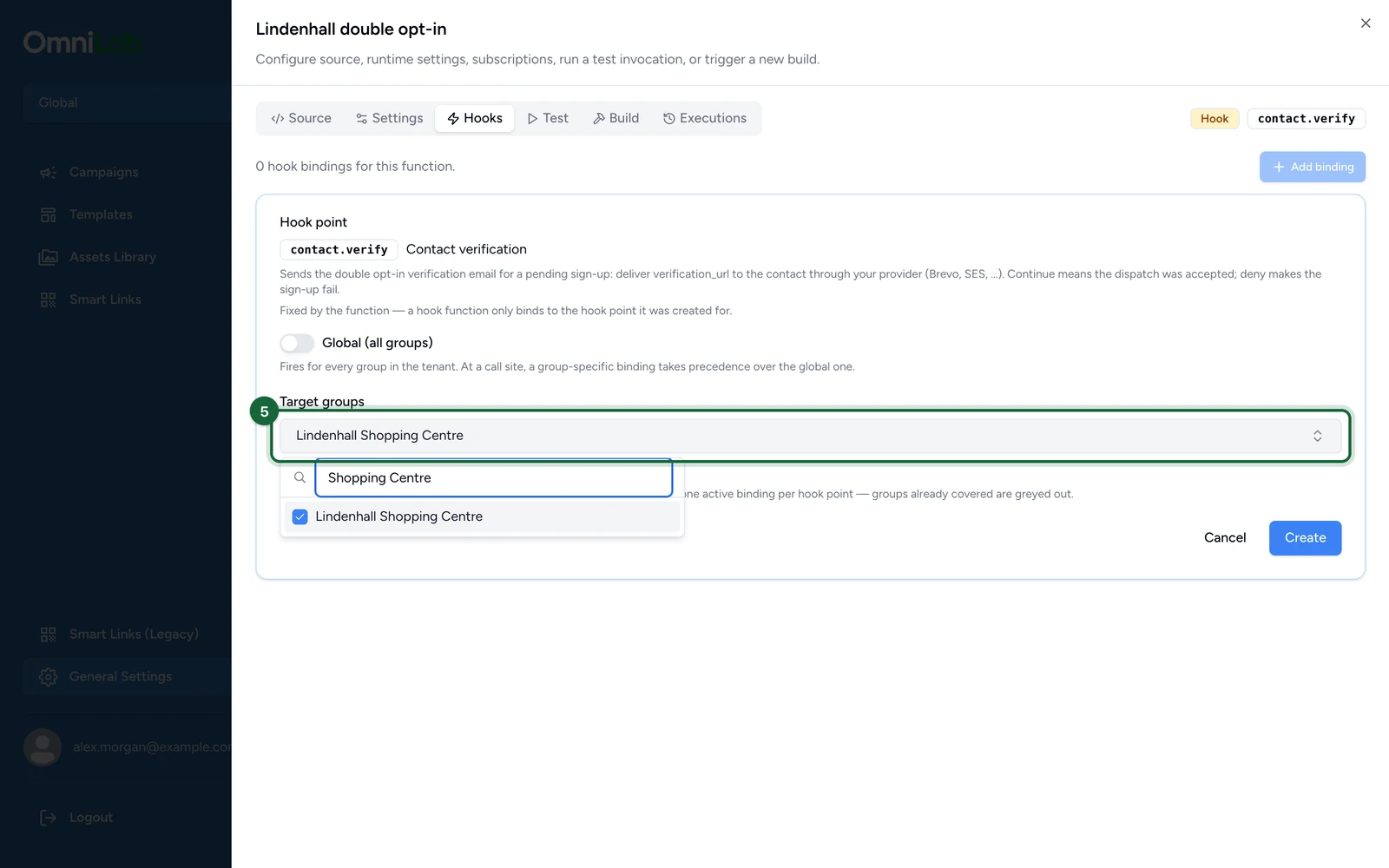This screenshot has height=868, width=1389.
Task: Click the magnifier icon in group search
Action: pos(300,477)
